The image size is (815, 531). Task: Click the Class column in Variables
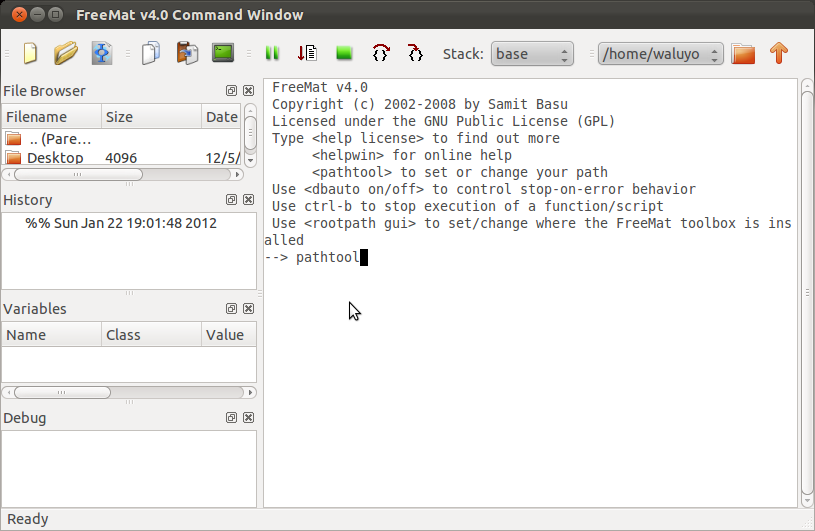[x=151, y=335]
